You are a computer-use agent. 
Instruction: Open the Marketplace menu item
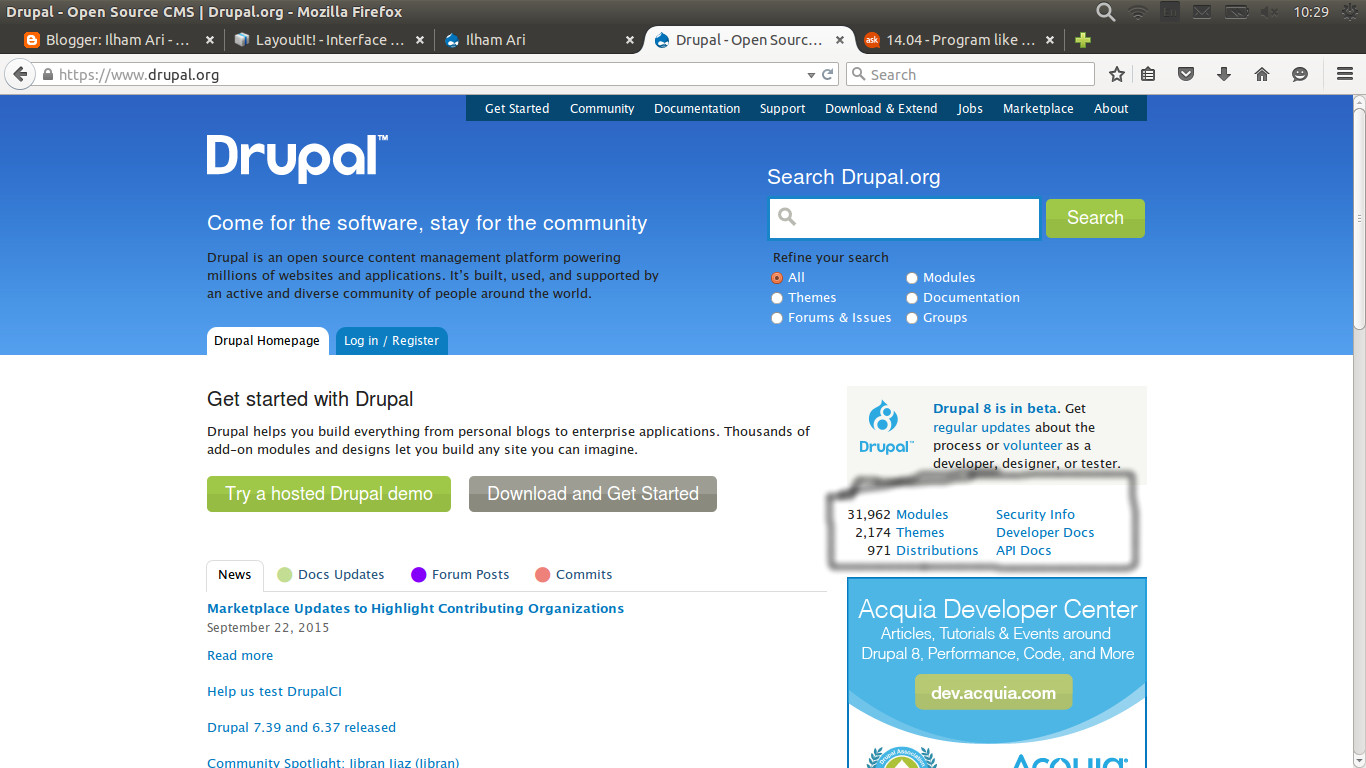coord(1038,108)
